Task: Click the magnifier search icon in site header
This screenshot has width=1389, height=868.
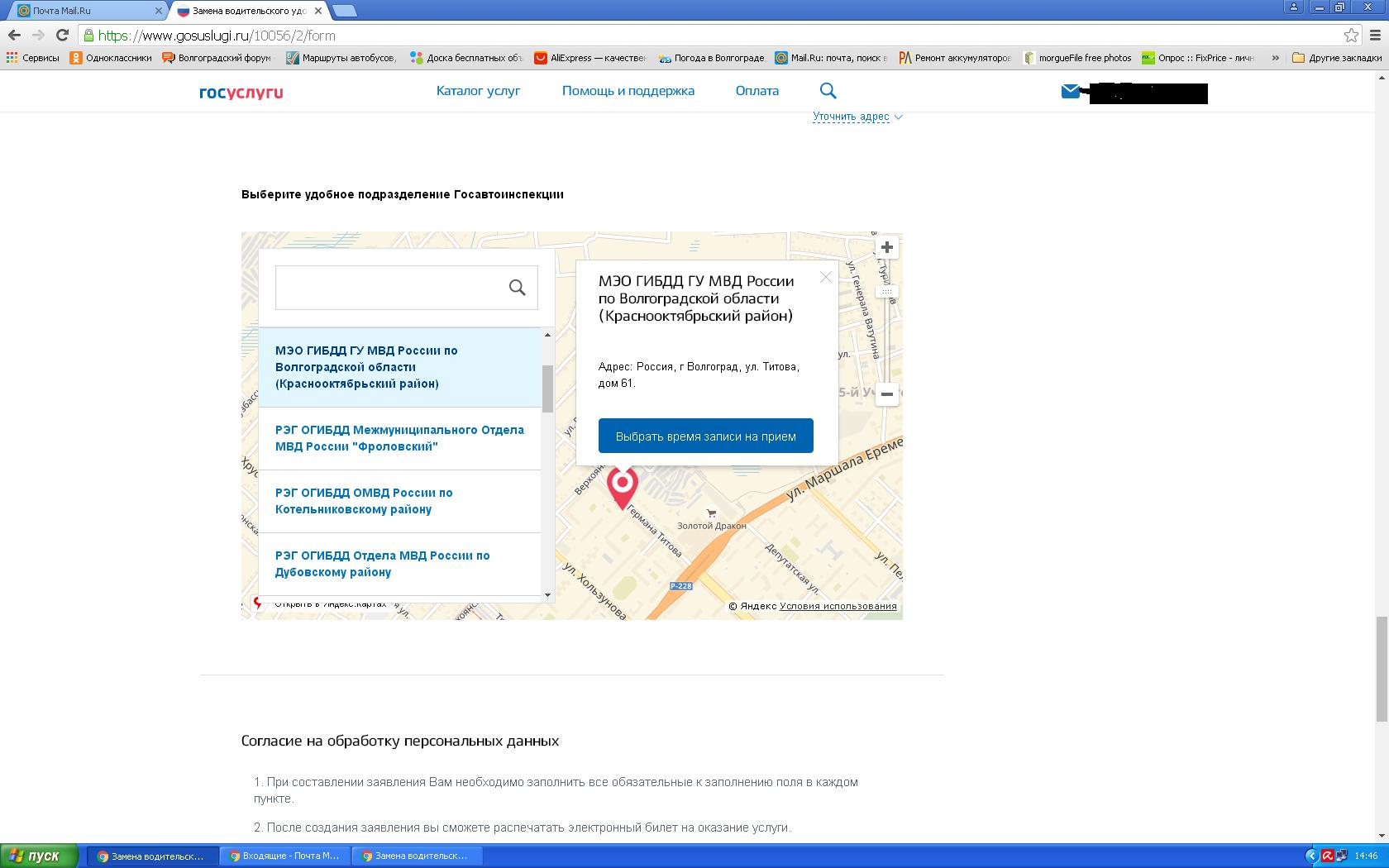Action: point(828,91)
